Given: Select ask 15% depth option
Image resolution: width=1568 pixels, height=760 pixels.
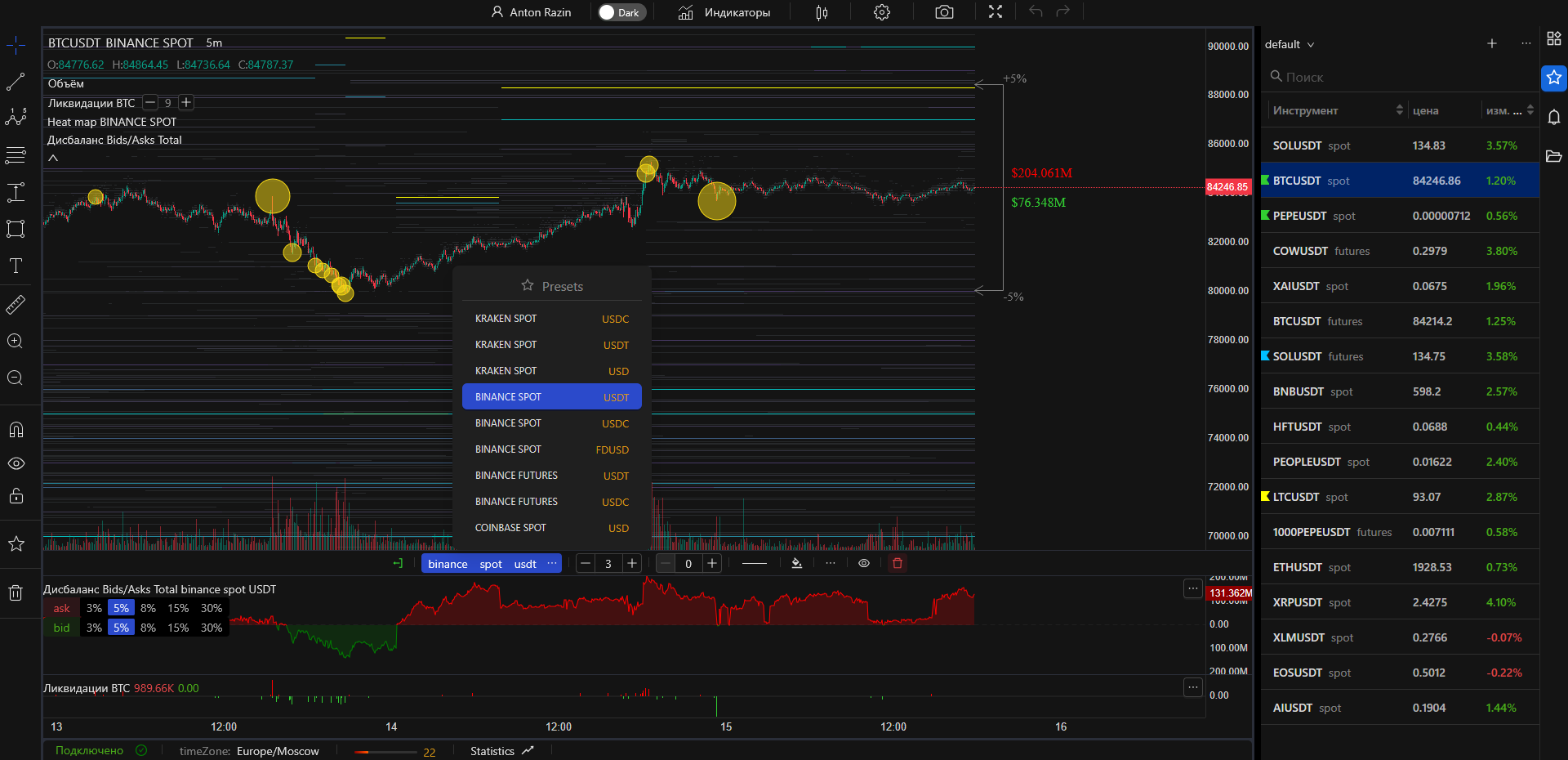Looking at the screenshot, I should point(178,608).
